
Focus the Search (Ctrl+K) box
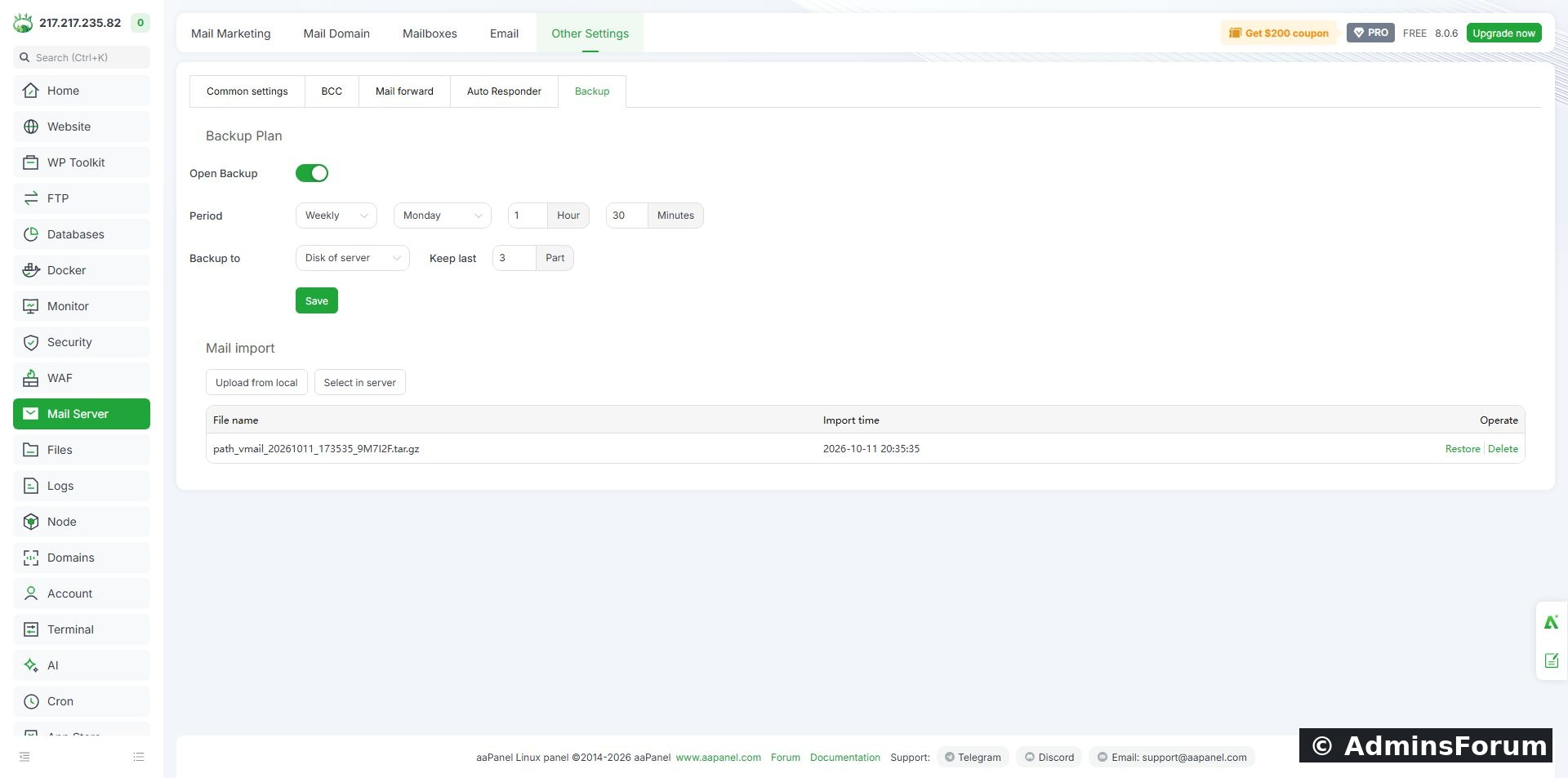coord(82,57)
